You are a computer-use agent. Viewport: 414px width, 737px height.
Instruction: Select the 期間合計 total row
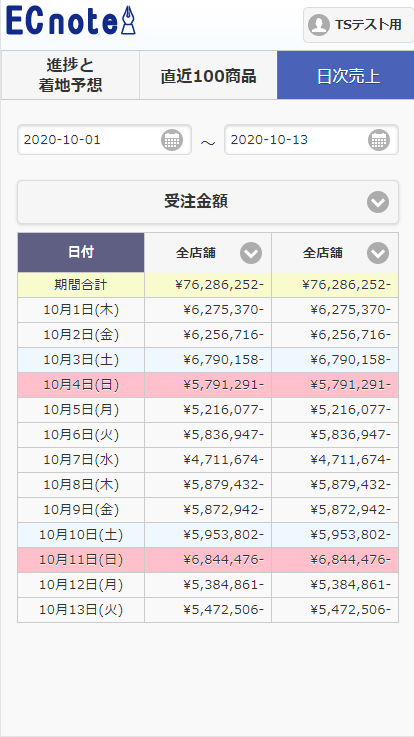pos(208,285)
